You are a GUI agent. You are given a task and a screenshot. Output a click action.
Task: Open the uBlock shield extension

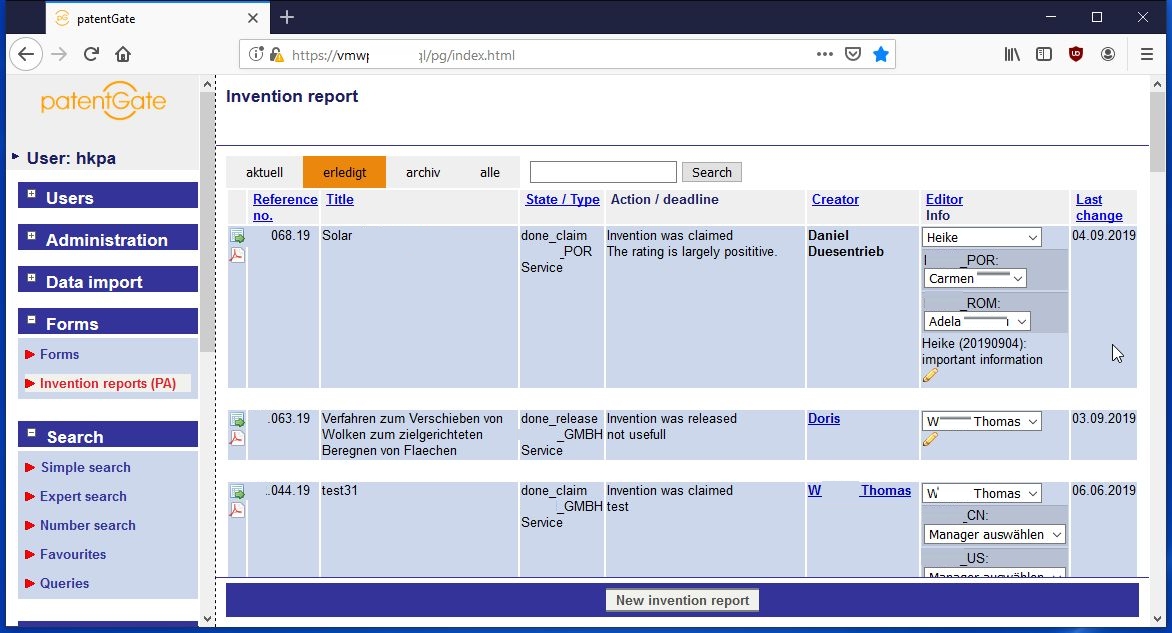click(x=1076, y=55)
